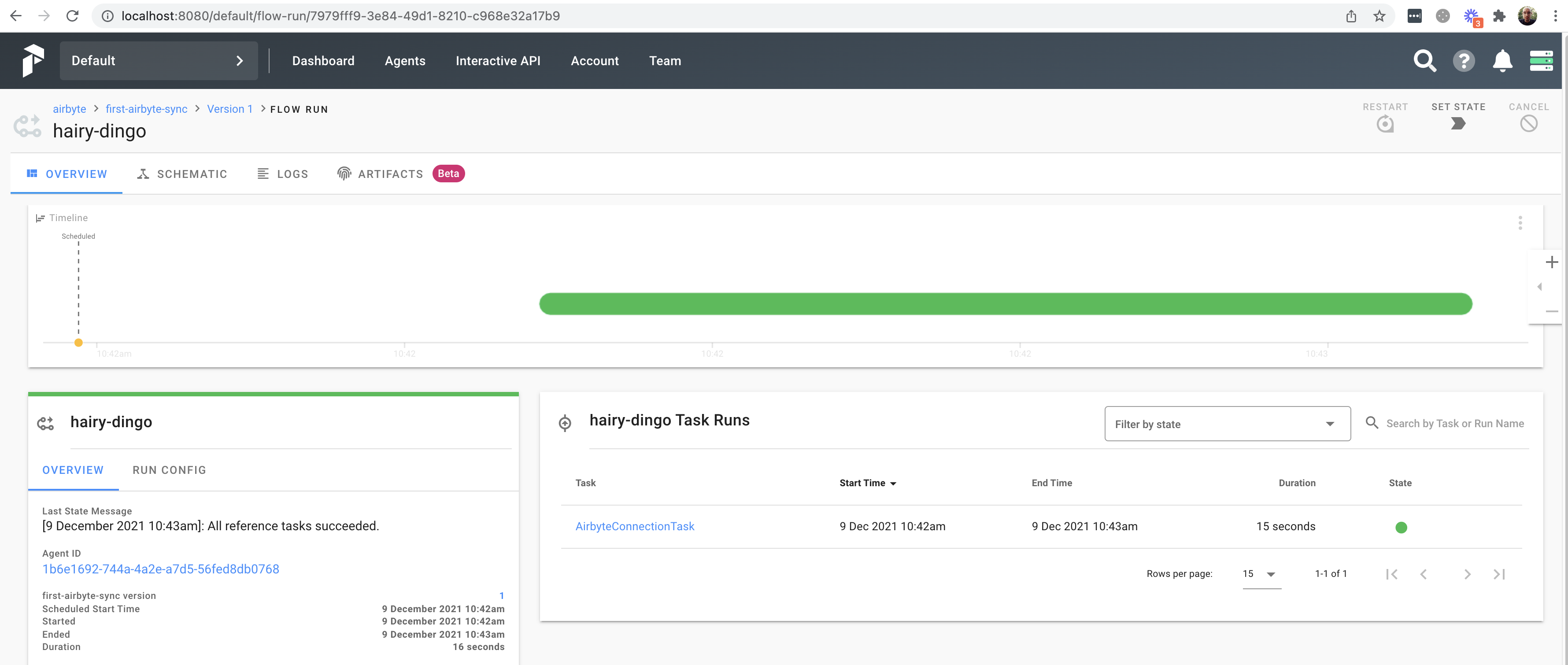Open the Run Config tab
This screenshot has height=665, width=1568.
[169, 470]
